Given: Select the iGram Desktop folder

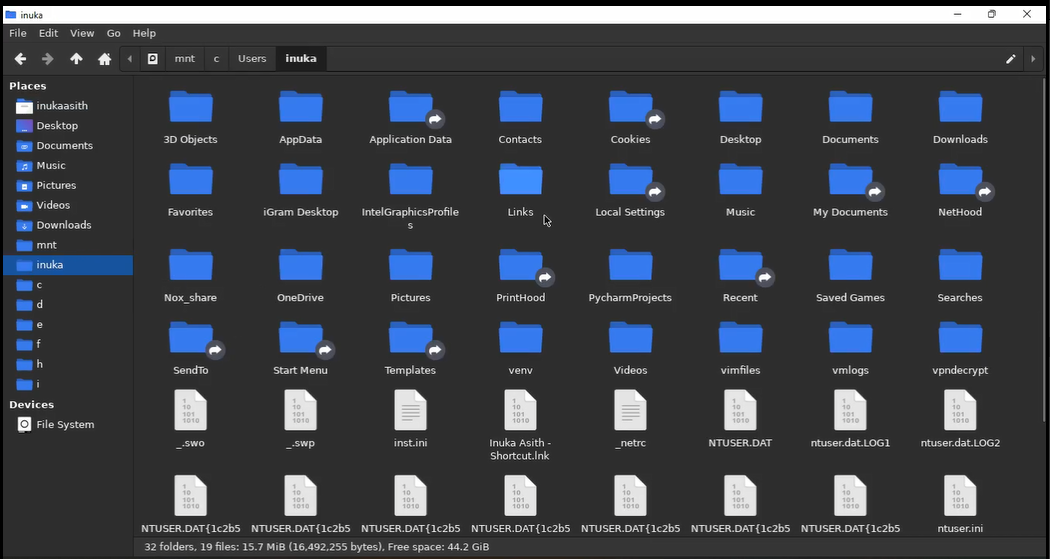Looking at the screenshot, I should coord(301,191).
